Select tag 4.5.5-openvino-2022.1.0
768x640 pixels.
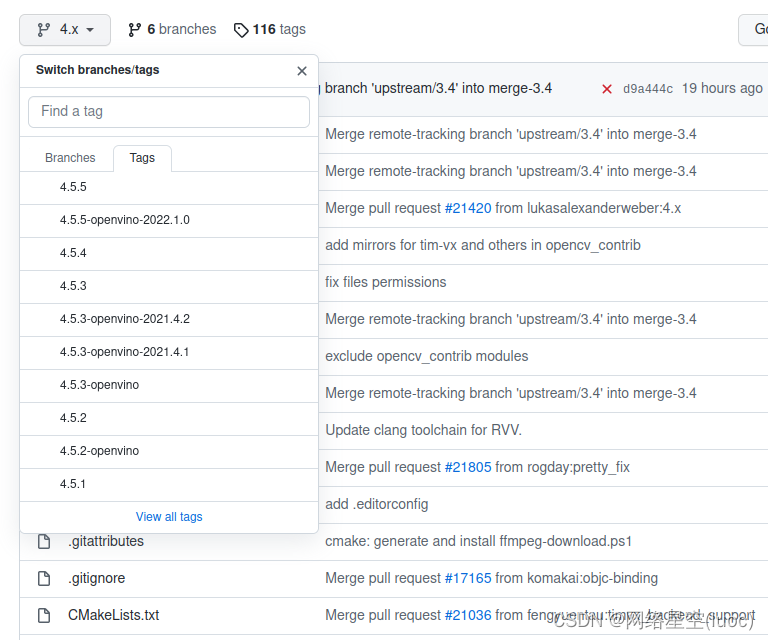pos(169,220)
